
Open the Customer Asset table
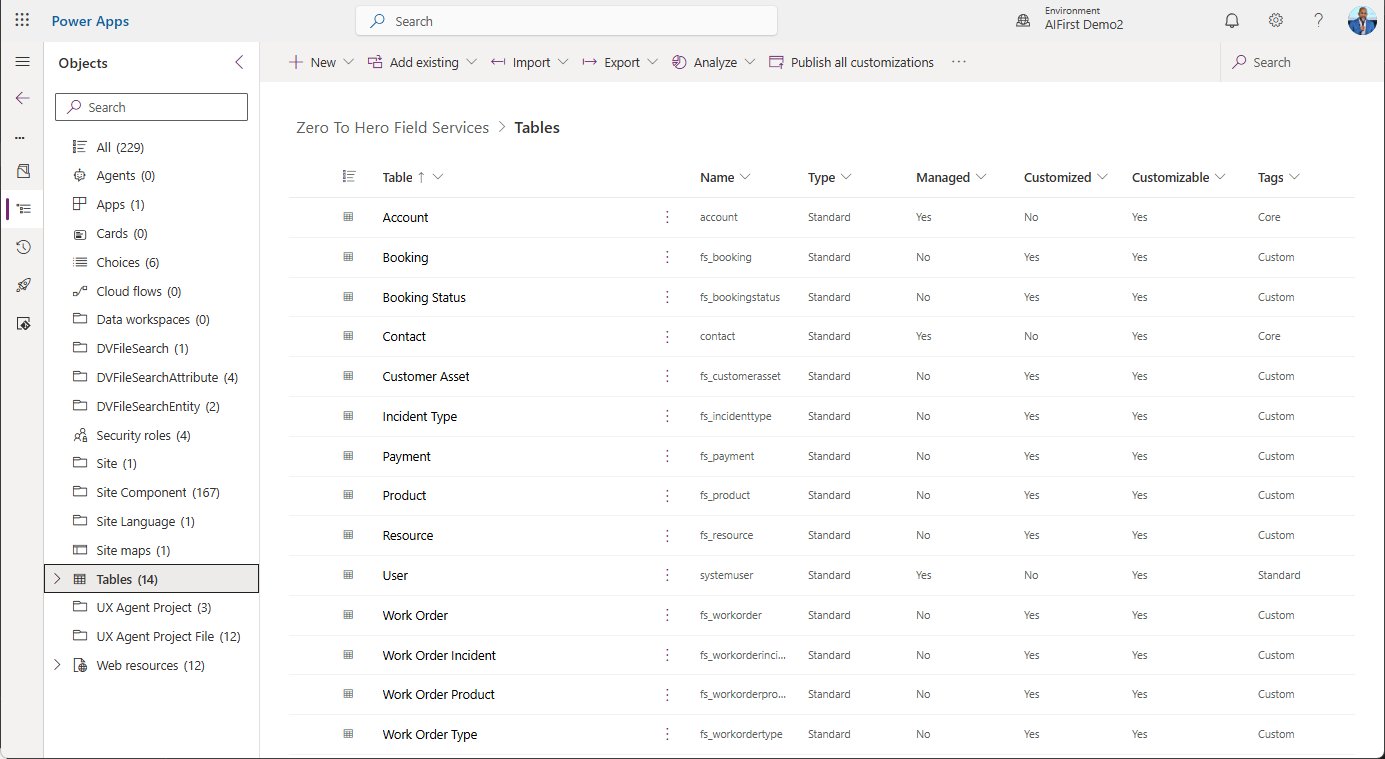coord(426,376)
